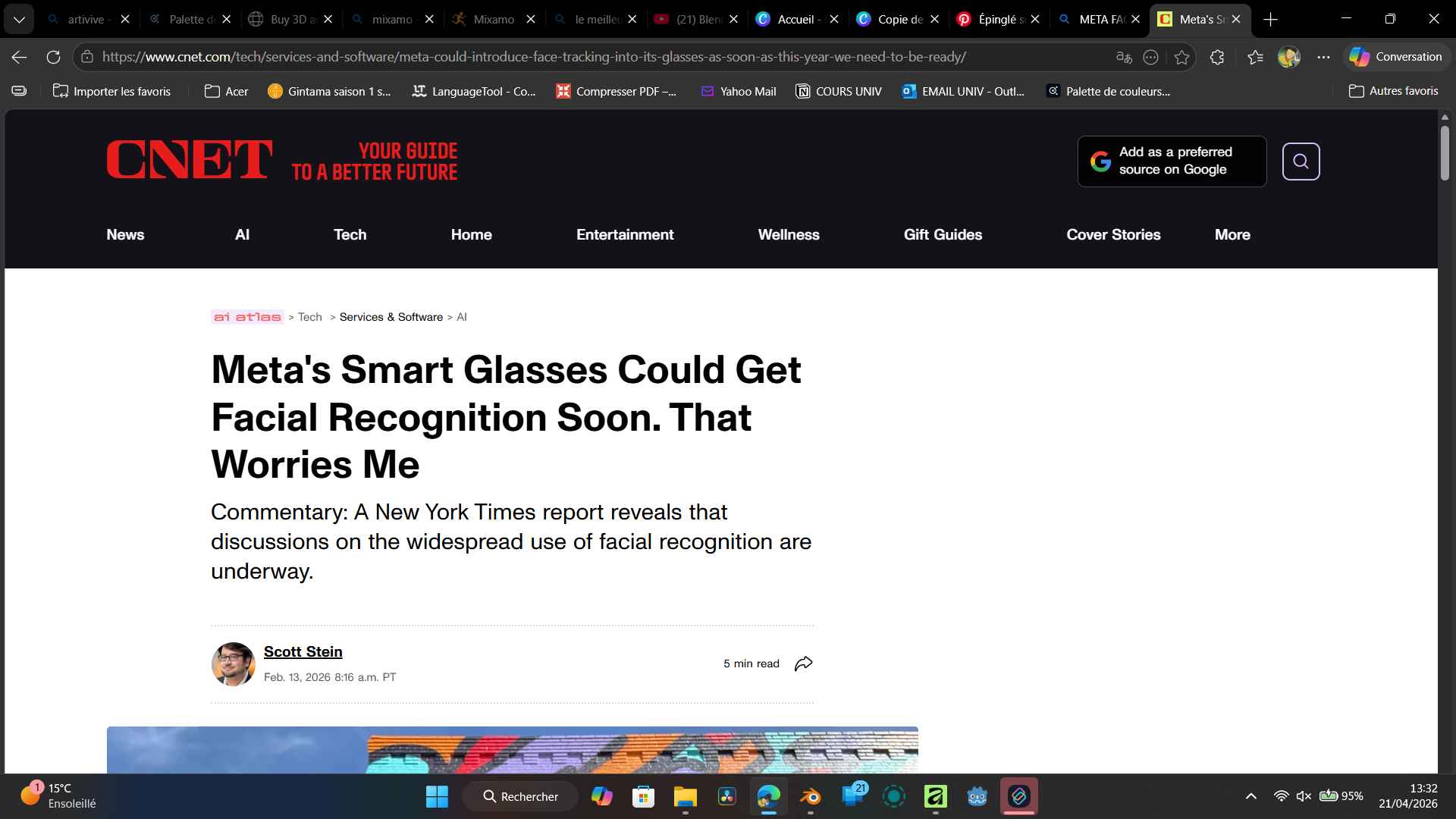Open Blender from the taskbar

point(810,796)
